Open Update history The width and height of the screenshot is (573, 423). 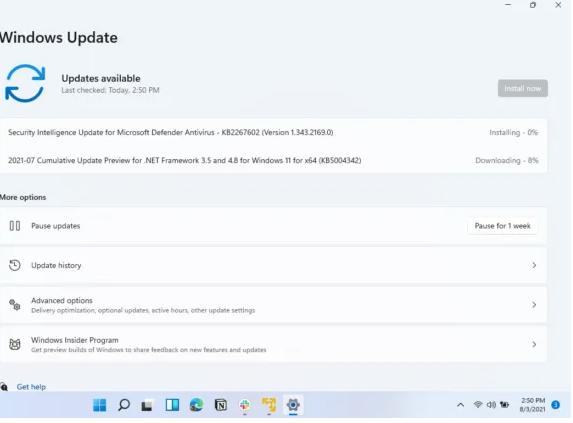click(273, 265)
